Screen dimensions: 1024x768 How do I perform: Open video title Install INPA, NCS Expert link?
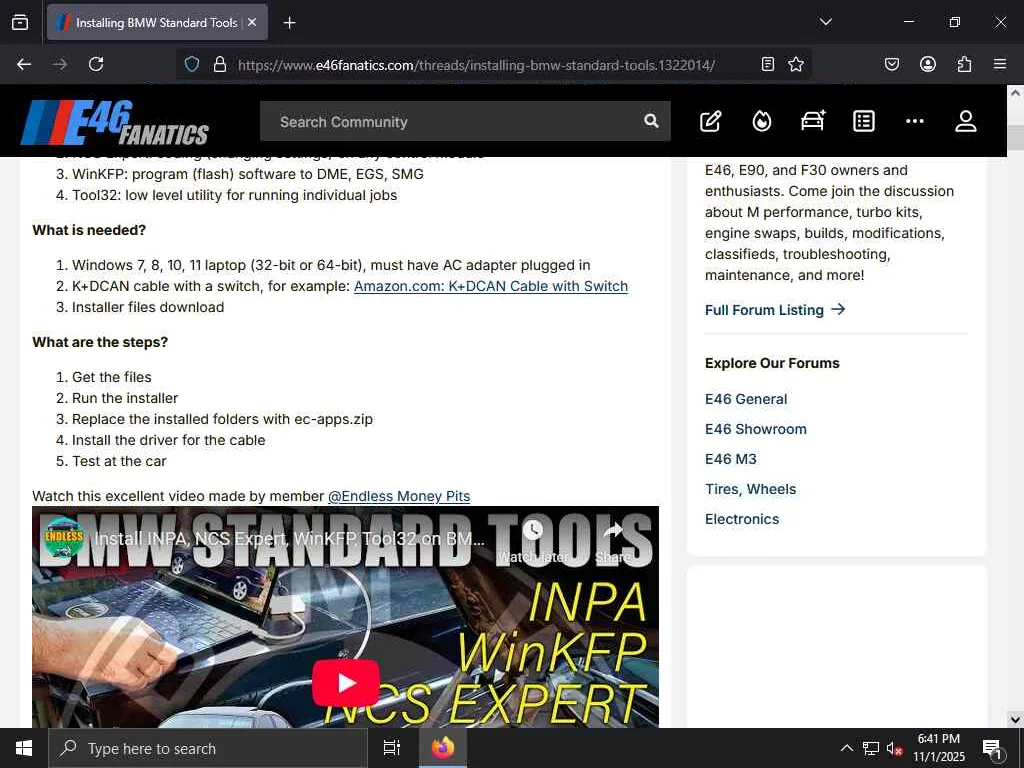(x=289, y=539)
